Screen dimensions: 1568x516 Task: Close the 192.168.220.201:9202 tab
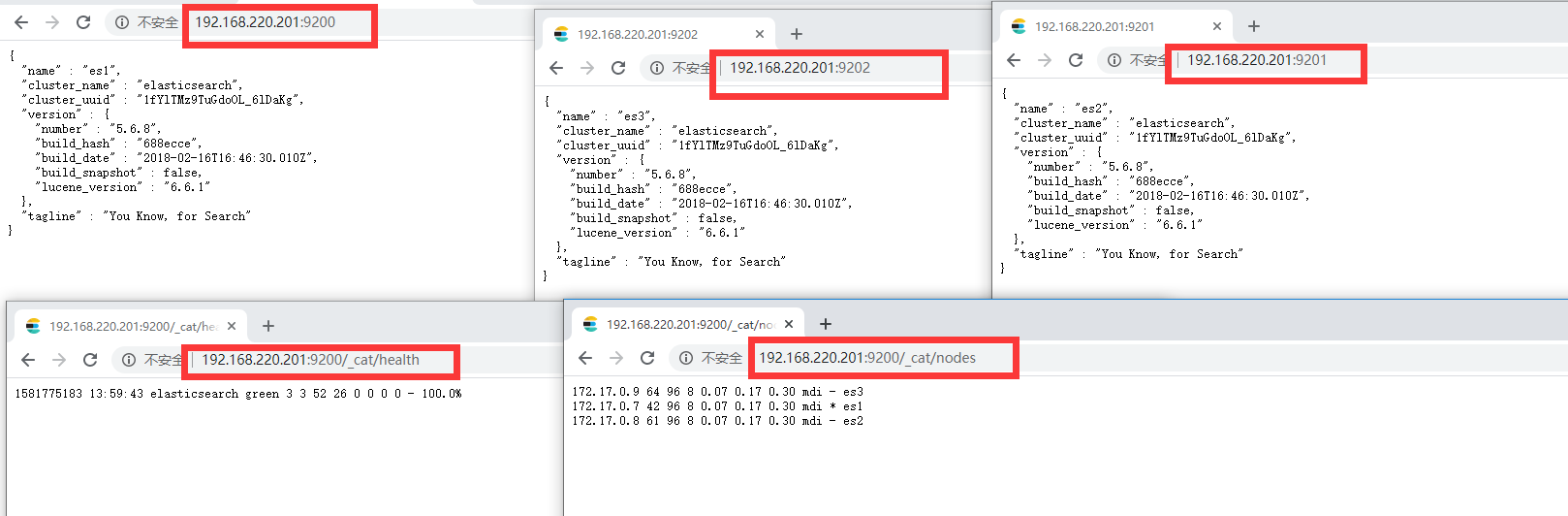[760, 34]
